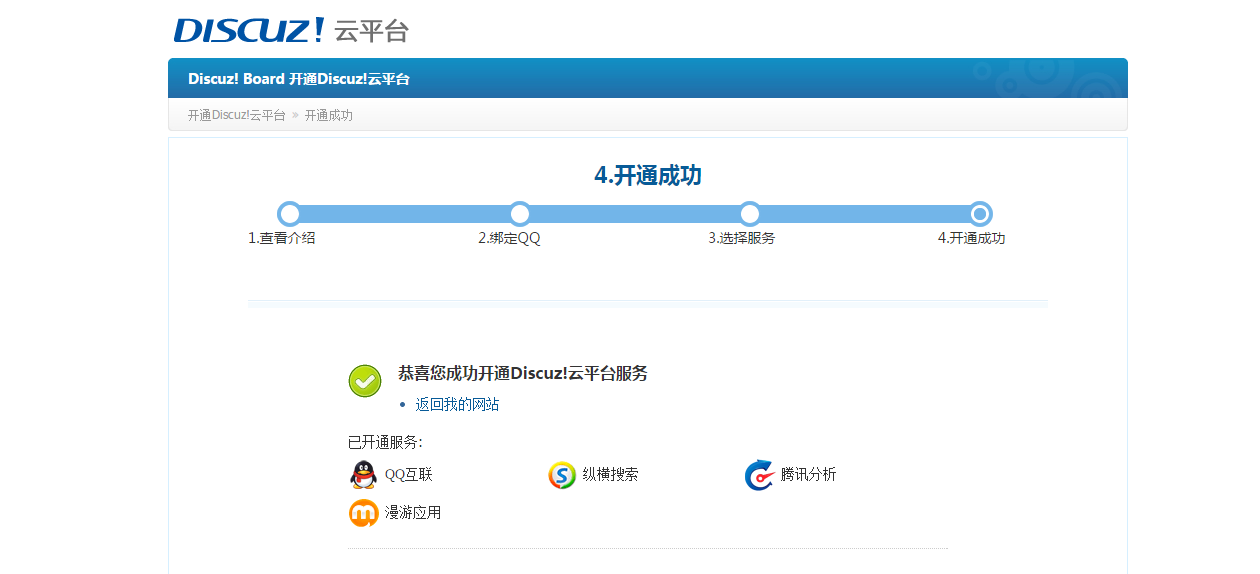This screenshot has height=574, width=1260.
Task: Click the Discuz! Board 开通Discuz!云平台 header title
Action: pyautogui.click(x=299, y=79)
